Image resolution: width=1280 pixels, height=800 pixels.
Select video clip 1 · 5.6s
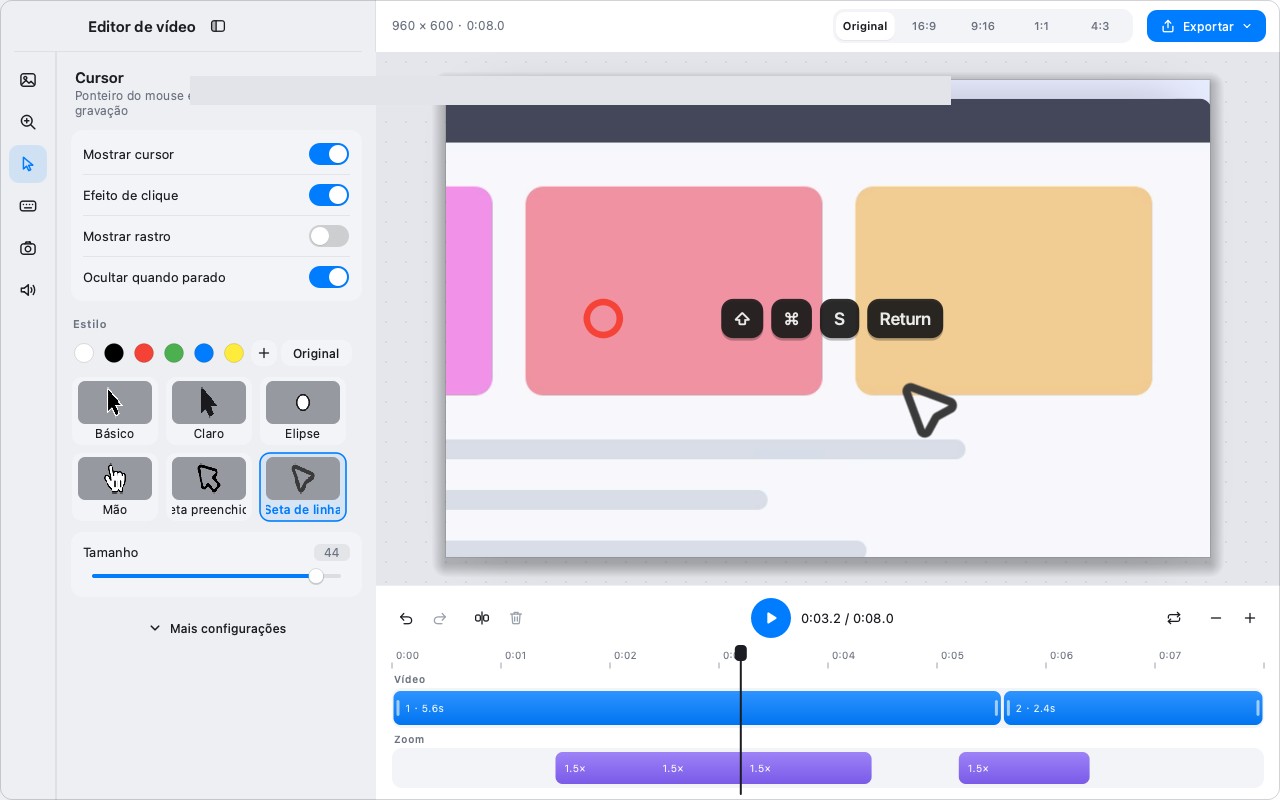coord(697,708)
